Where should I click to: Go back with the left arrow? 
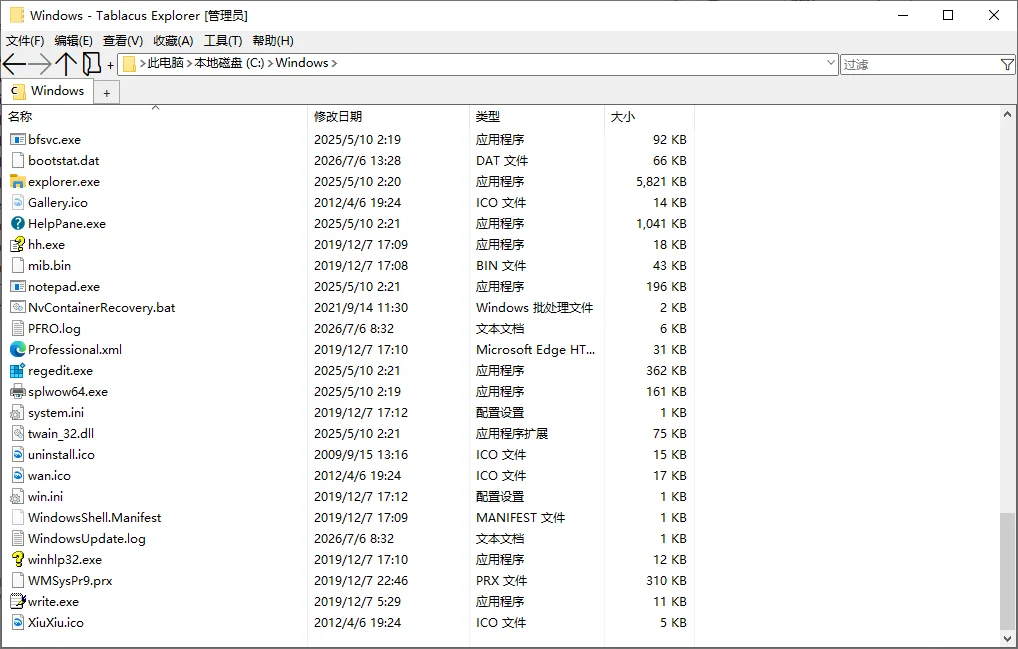click(14, 64)
